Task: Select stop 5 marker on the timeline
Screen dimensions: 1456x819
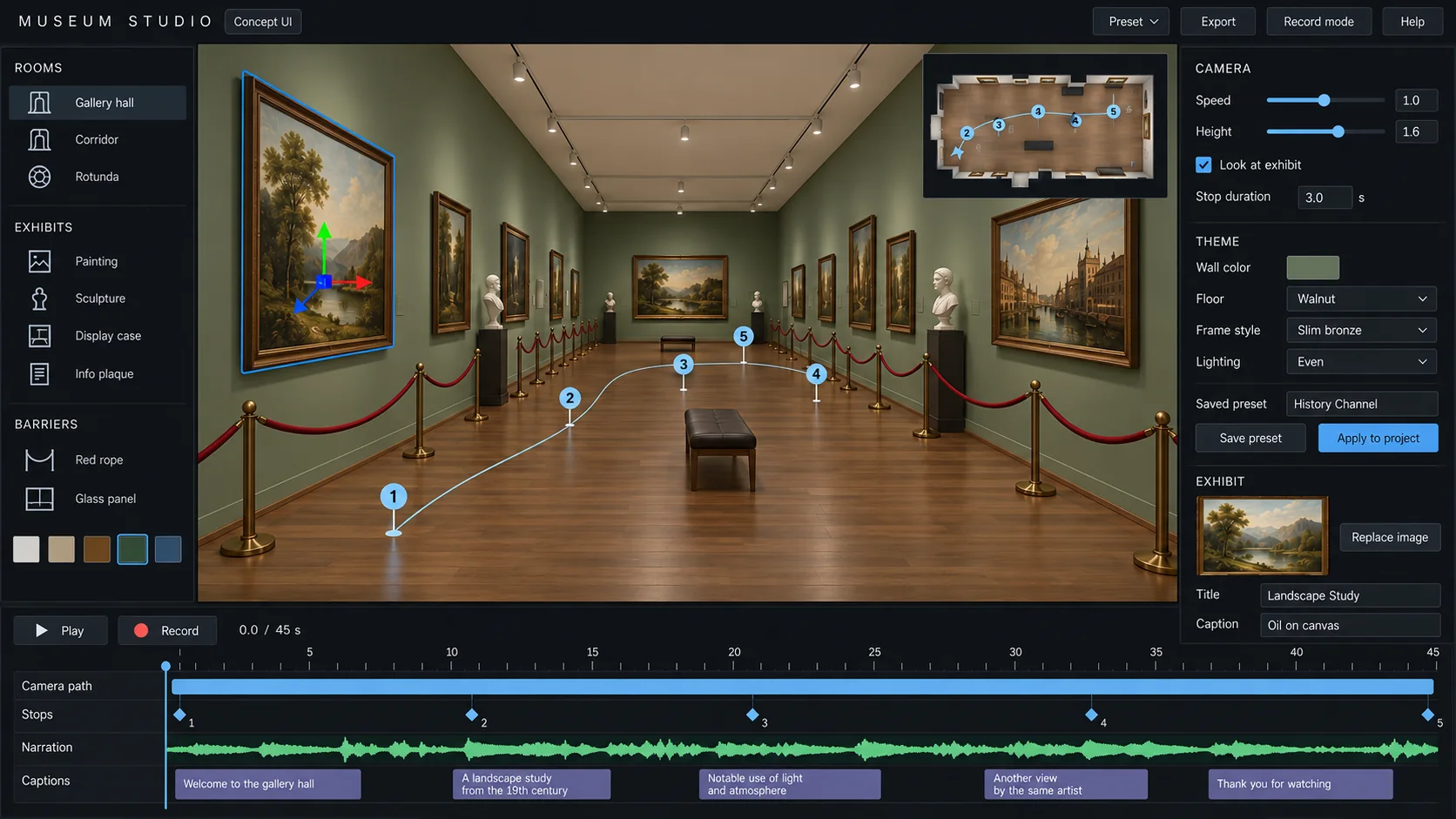Action: pyautogui.click(x=1427, y=715)
